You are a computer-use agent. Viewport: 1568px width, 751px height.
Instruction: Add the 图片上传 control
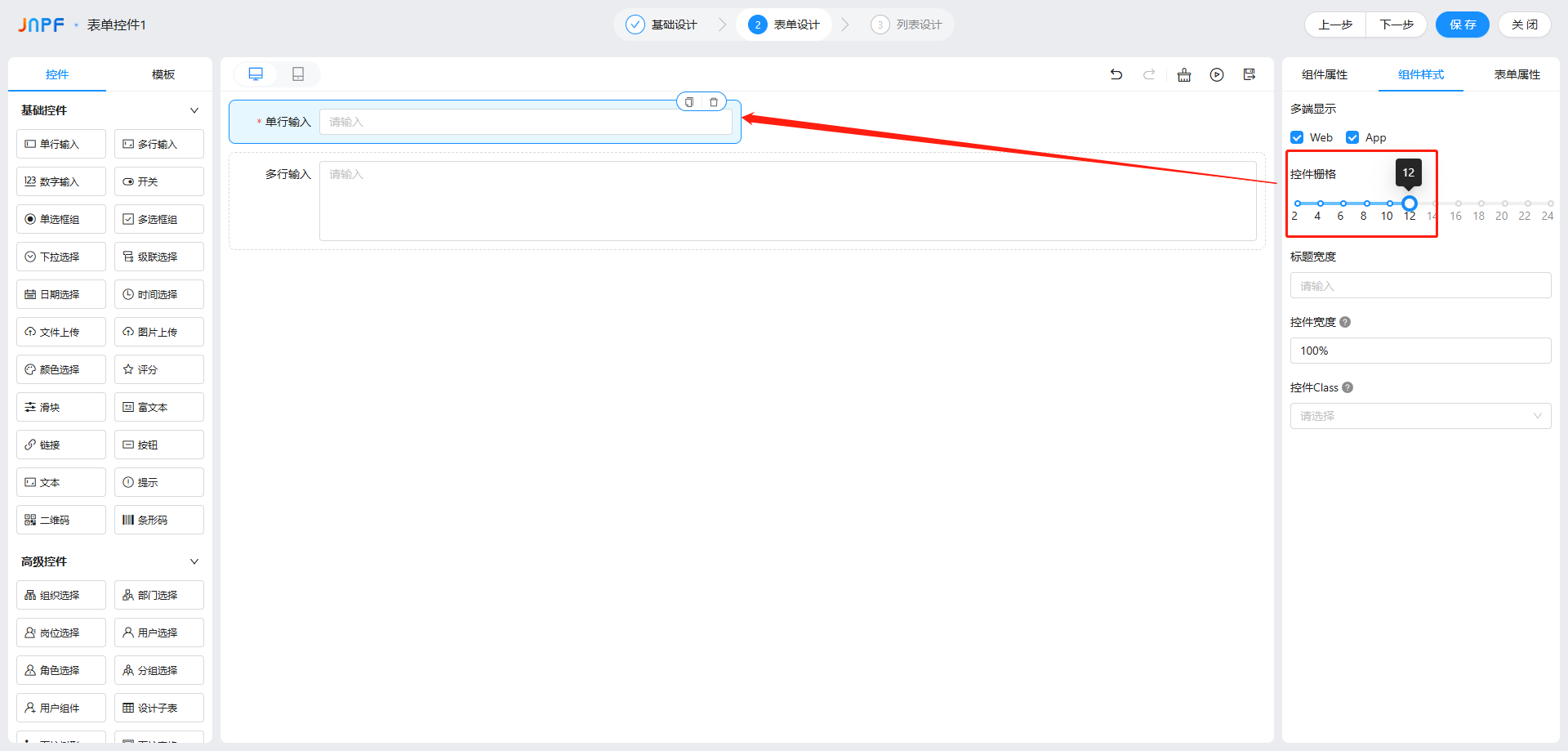(x=159, y=332)
